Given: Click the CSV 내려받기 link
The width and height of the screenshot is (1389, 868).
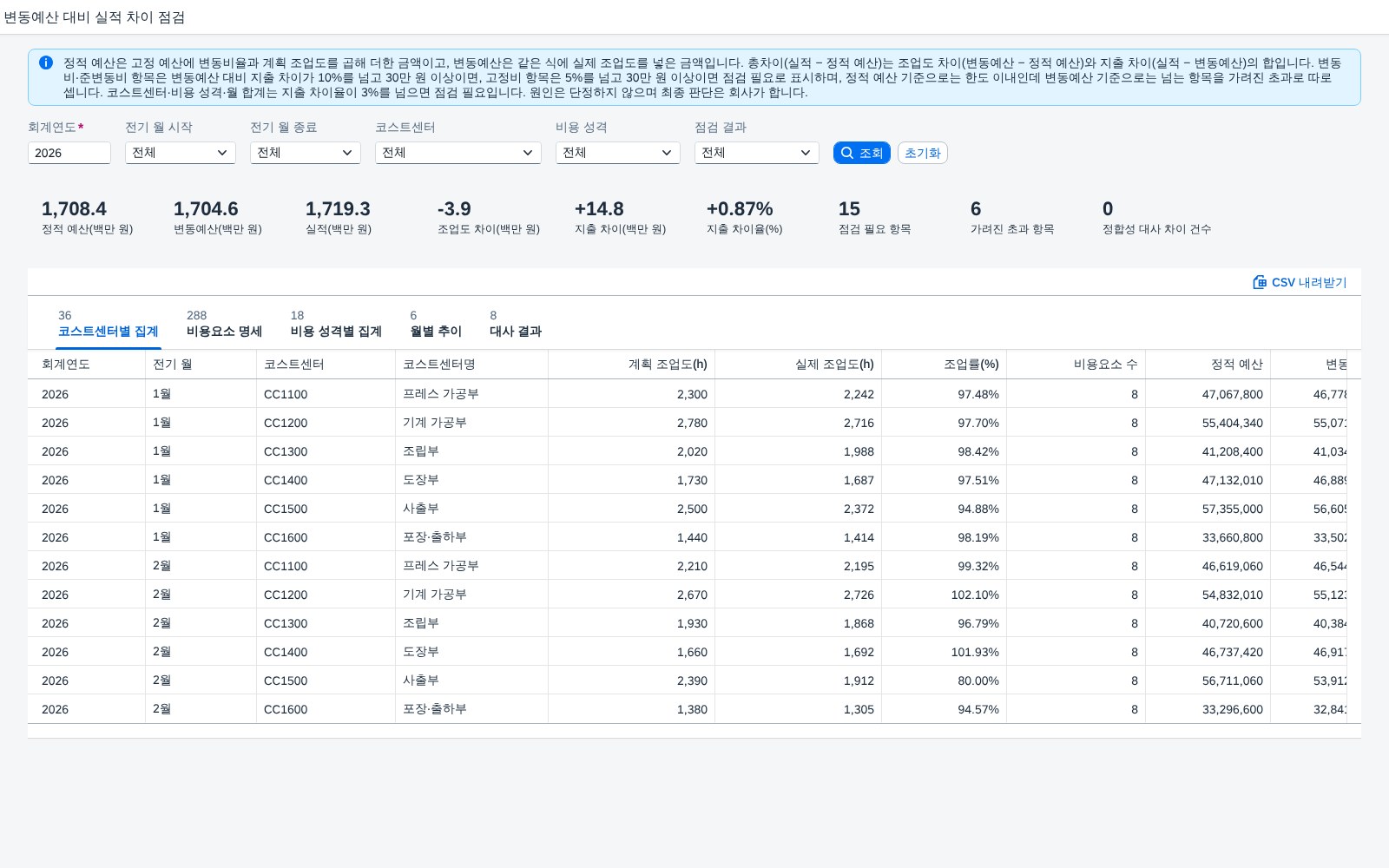Looking at the screenshot, I should click(1300, 282).
